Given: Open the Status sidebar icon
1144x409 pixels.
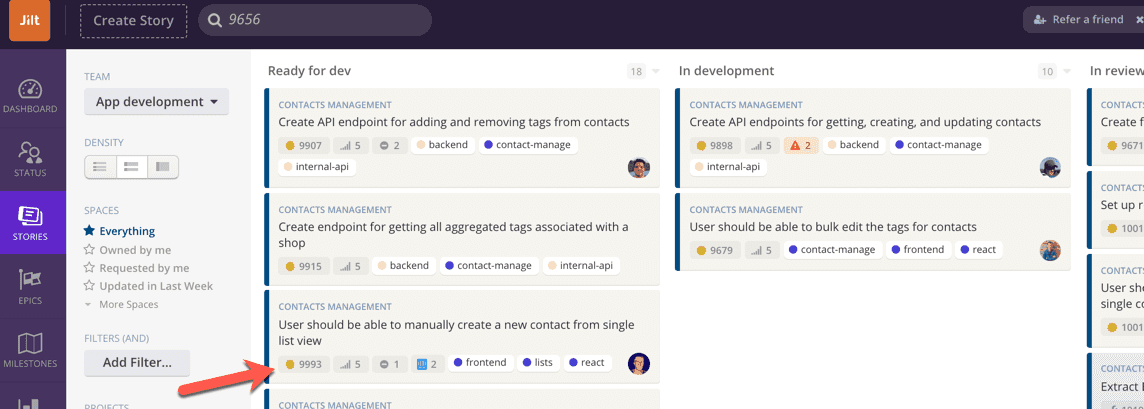Looking at the screenshot, I should (x=30, y=159).
